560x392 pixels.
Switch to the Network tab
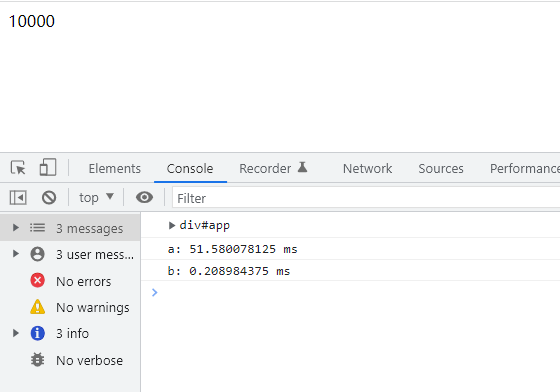[x=368, y=169]
